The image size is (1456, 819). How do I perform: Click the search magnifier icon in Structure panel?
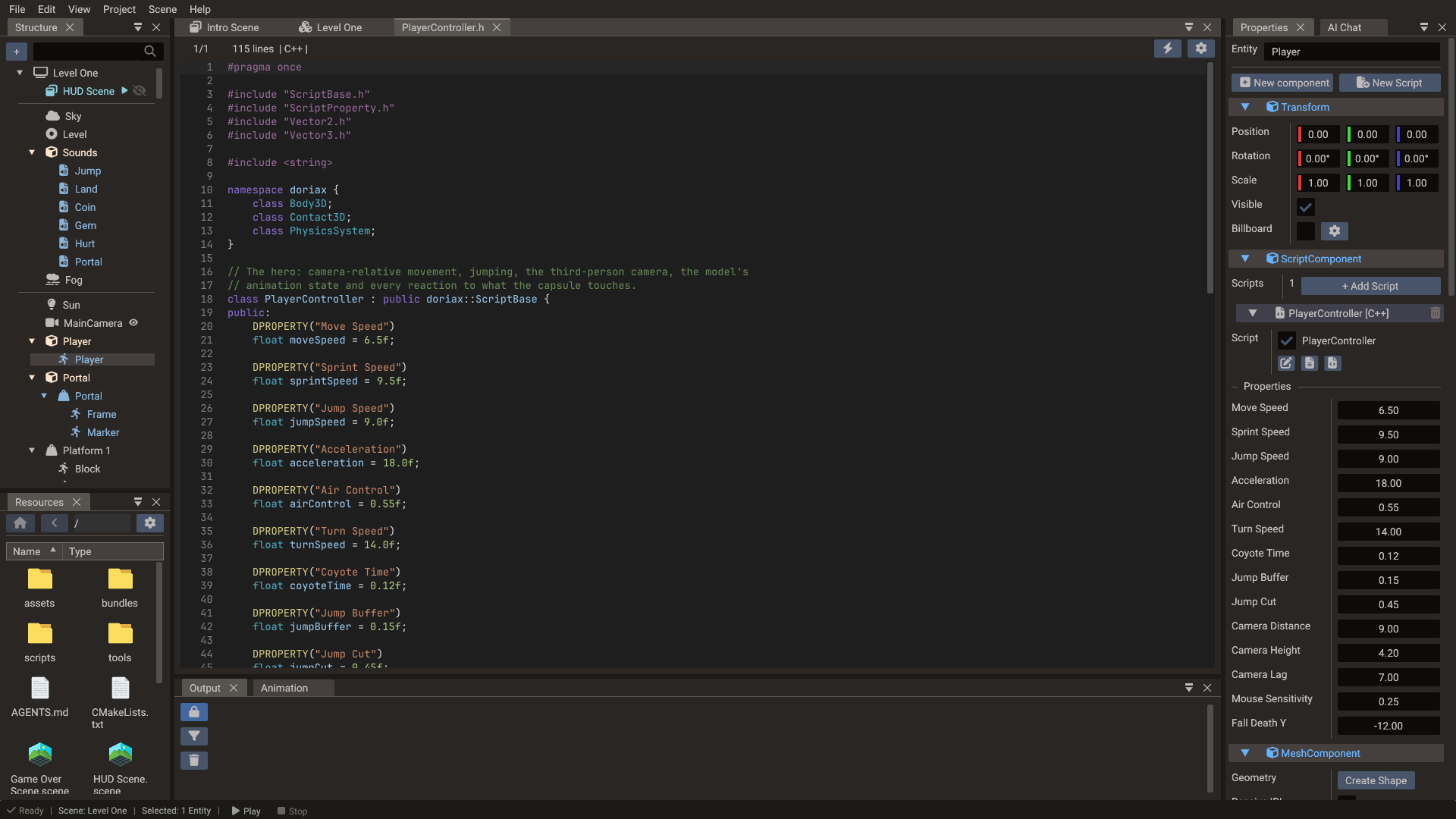150,52
